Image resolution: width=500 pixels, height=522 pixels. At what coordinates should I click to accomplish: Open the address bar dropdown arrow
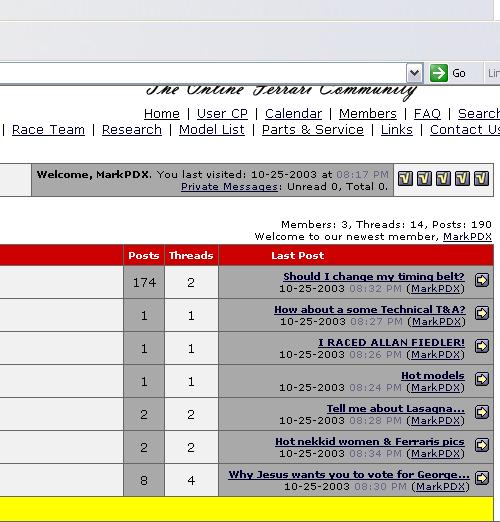414,73
